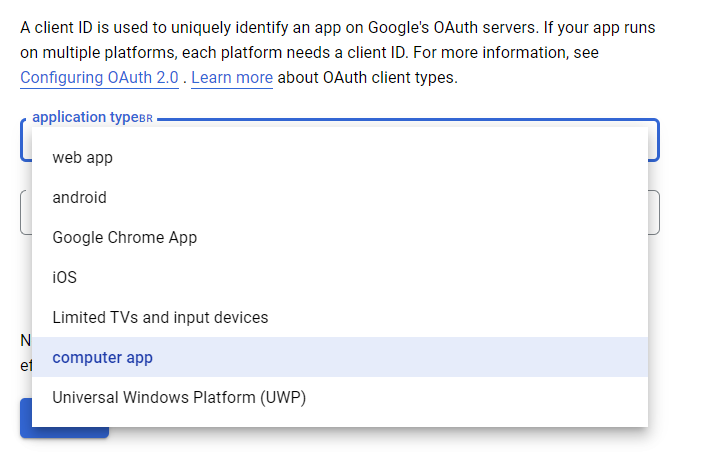Choose Universal Windows Platform (UWP)
721x455 pixels.
pos(340,397)
